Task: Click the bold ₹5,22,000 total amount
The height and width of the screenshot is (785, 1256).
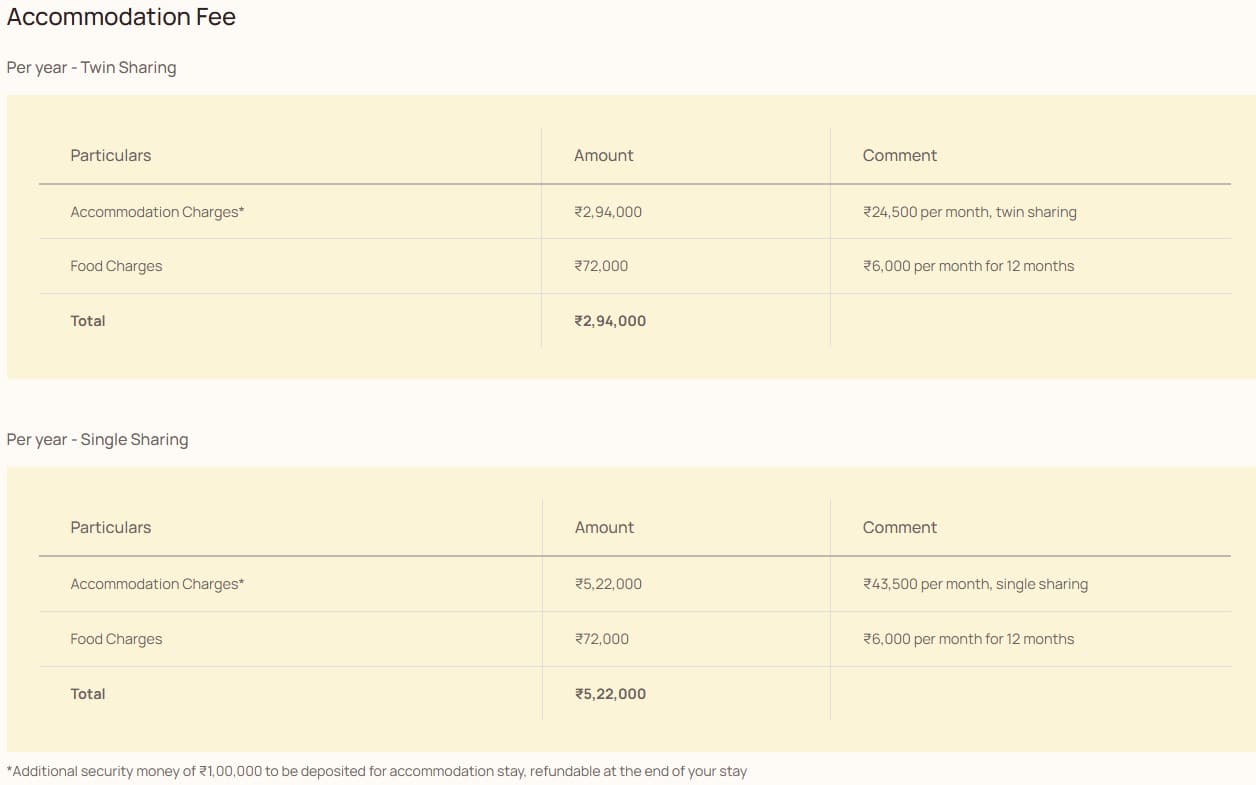Action: [610, 694]
